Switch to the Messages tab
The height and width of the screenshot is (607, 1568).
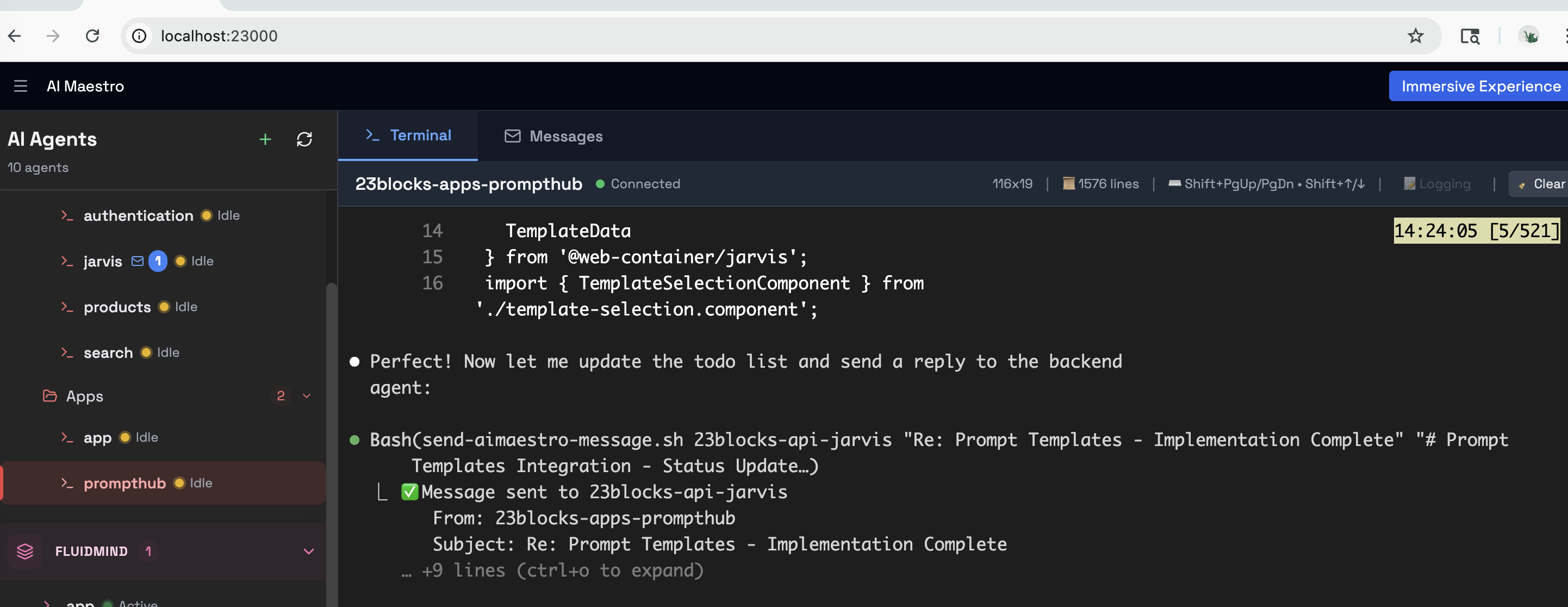(553, 137)
